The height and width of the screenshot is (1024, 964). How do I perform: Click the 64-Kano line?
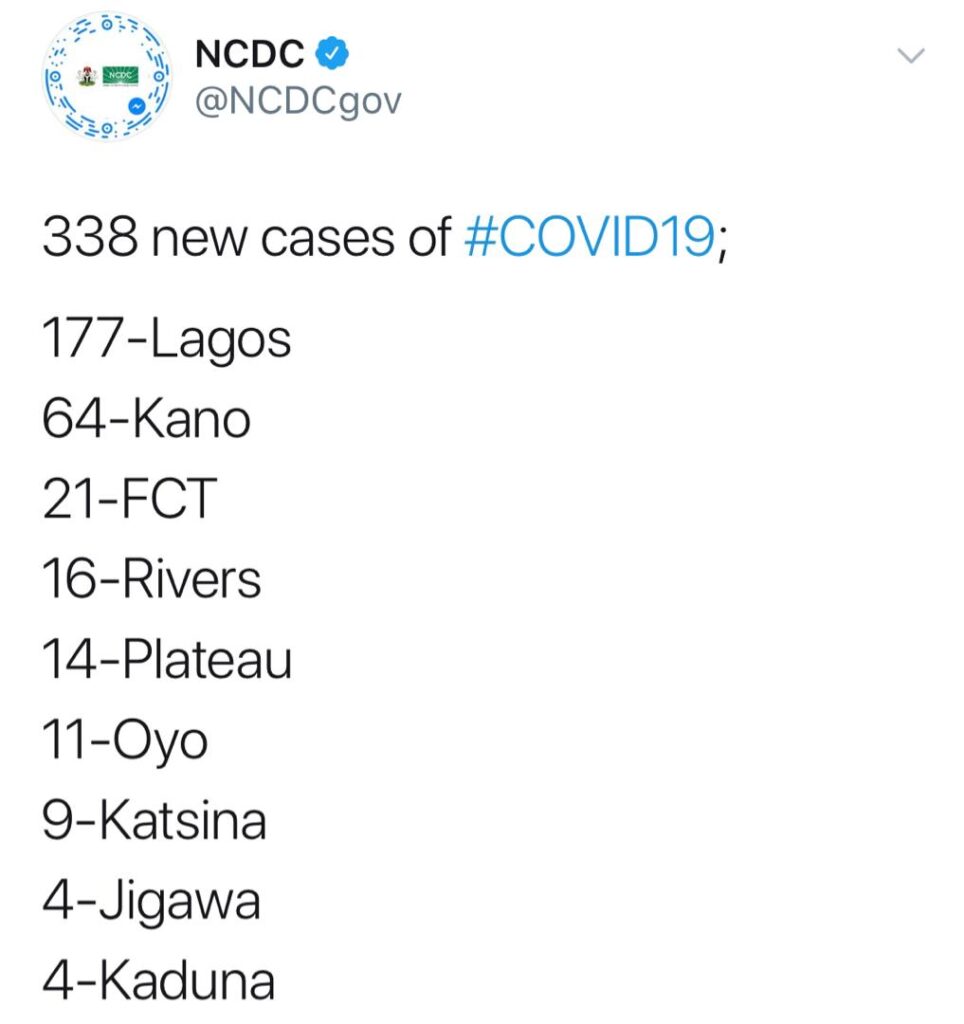tap(146, 420)
